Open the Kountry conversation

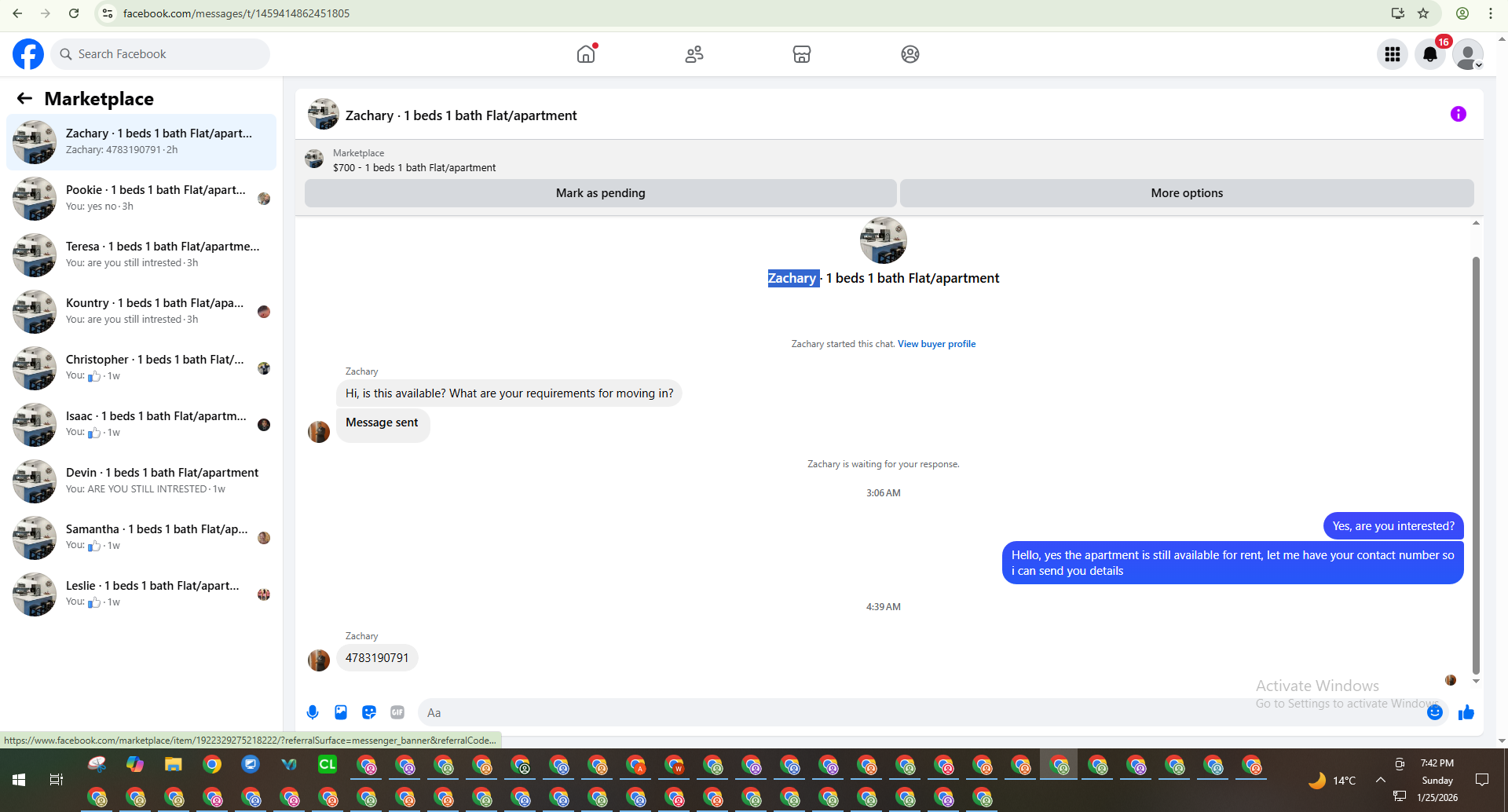[x=141, y=312]
